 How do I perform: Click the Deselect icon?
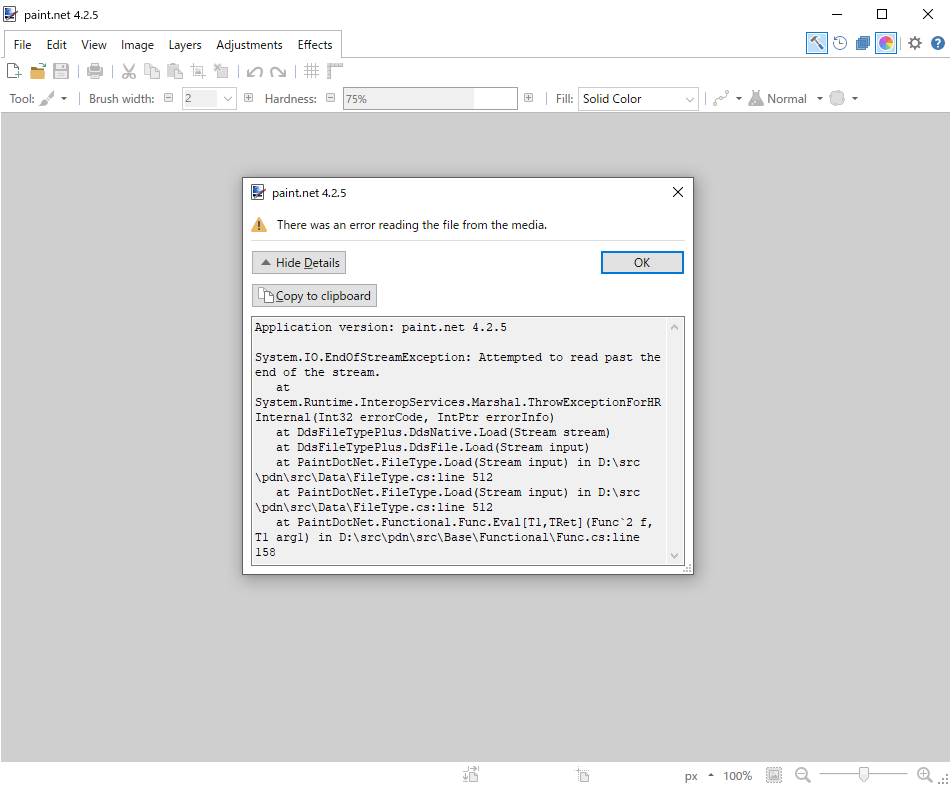coord(221,71)
